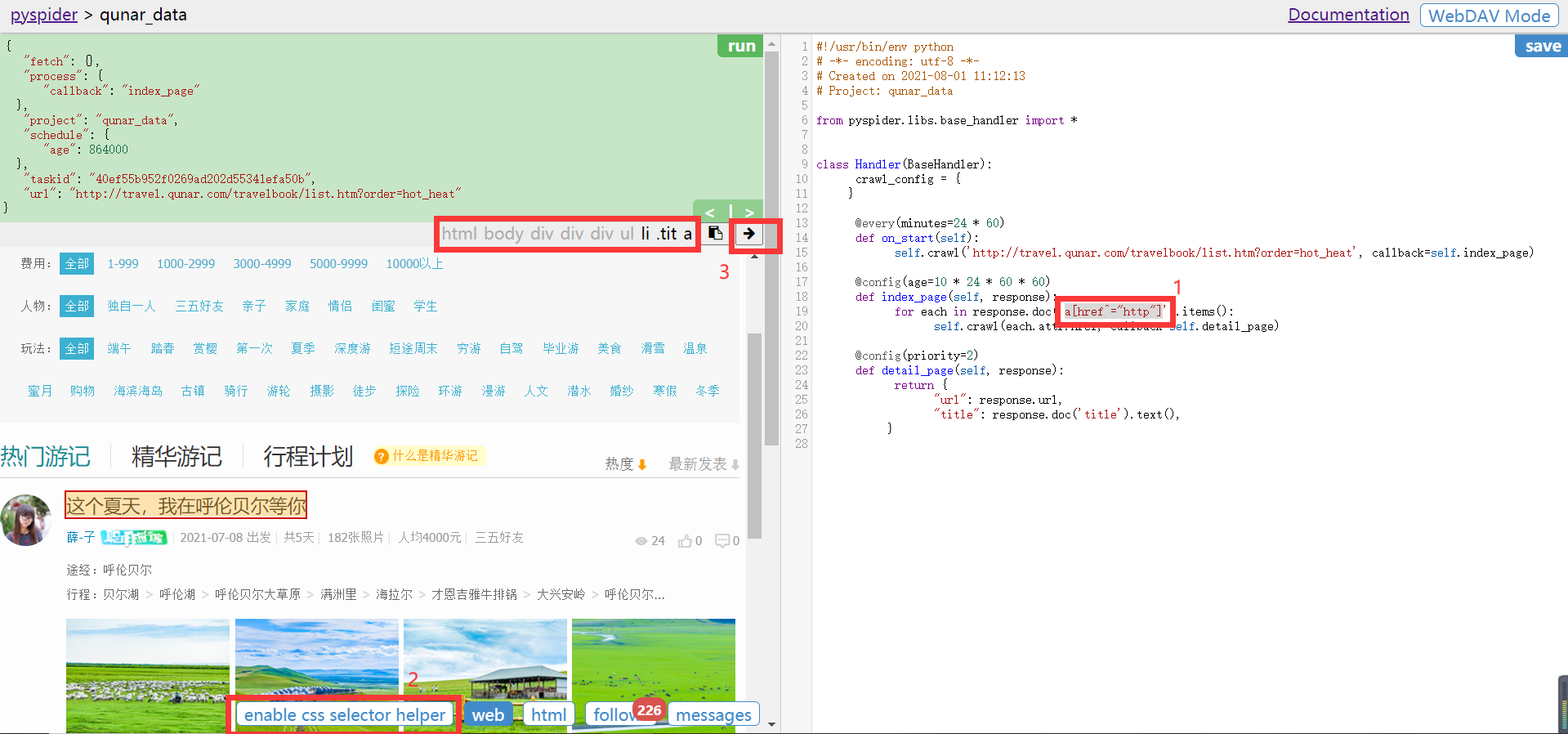Go to the pyspider home link
Screen dimensions: 1568x734
click(x=44, y=15)
